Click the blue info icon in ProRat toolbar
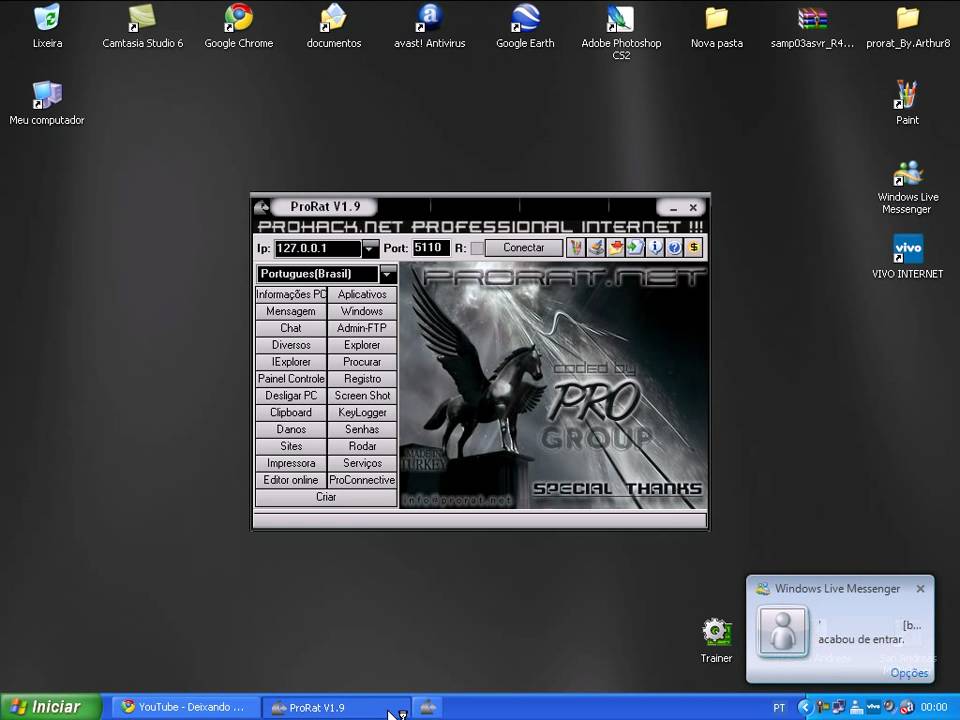The width and height of the screenshot is (960, 720). pos(655,247)
